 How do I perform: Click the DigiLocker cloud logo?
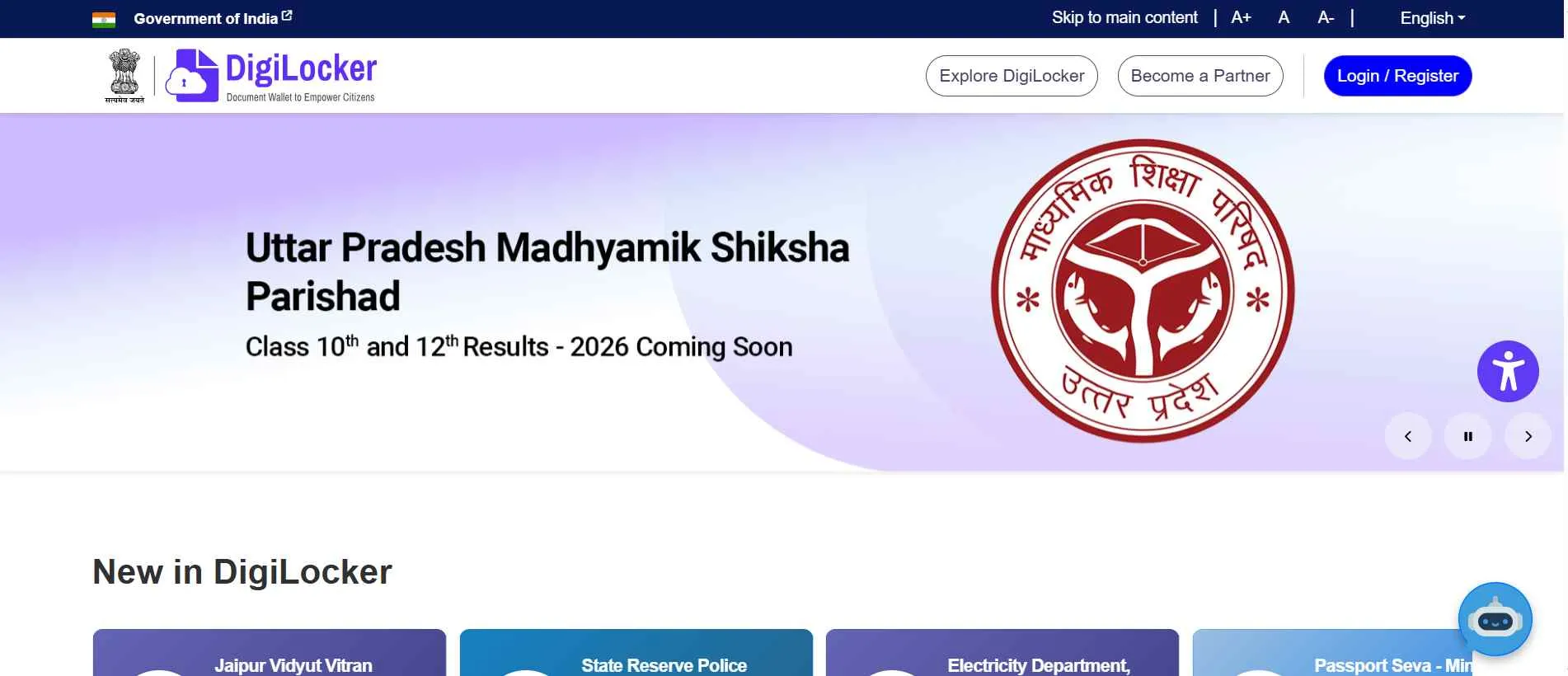(x=192, y=76)
